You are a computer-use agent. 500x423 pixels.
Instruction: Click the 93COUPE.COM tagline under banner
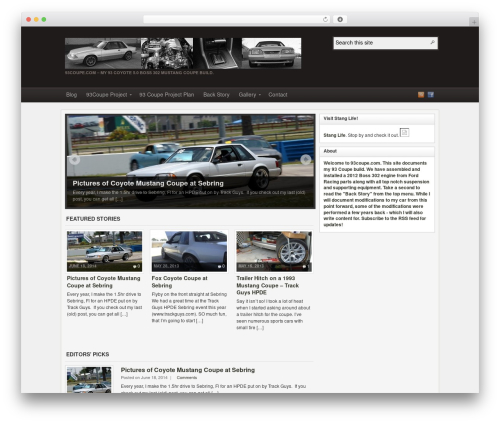tap(139, 73)
